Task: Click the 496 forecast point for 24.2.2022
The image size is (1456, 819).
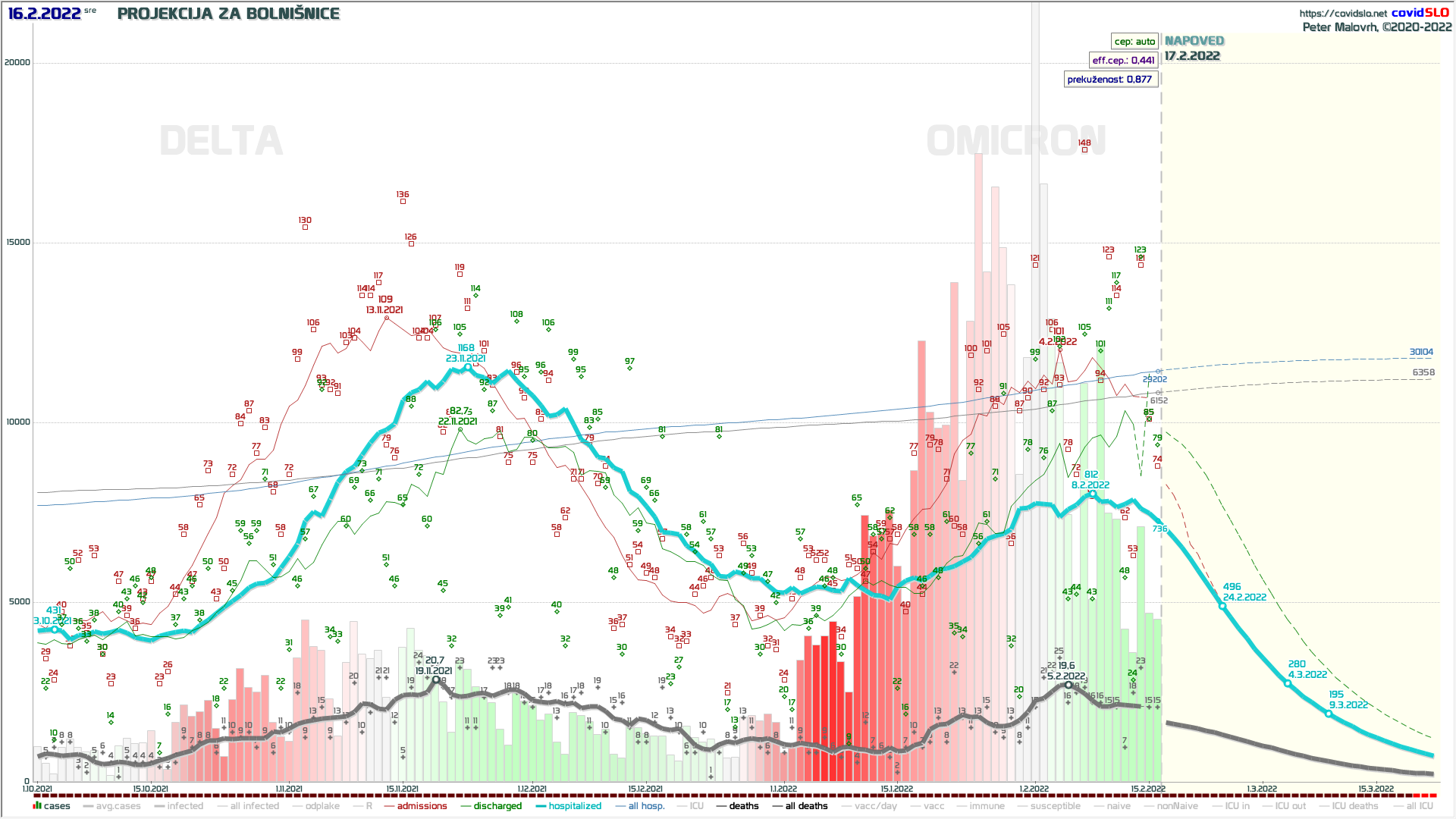Action: point(1222,606)
